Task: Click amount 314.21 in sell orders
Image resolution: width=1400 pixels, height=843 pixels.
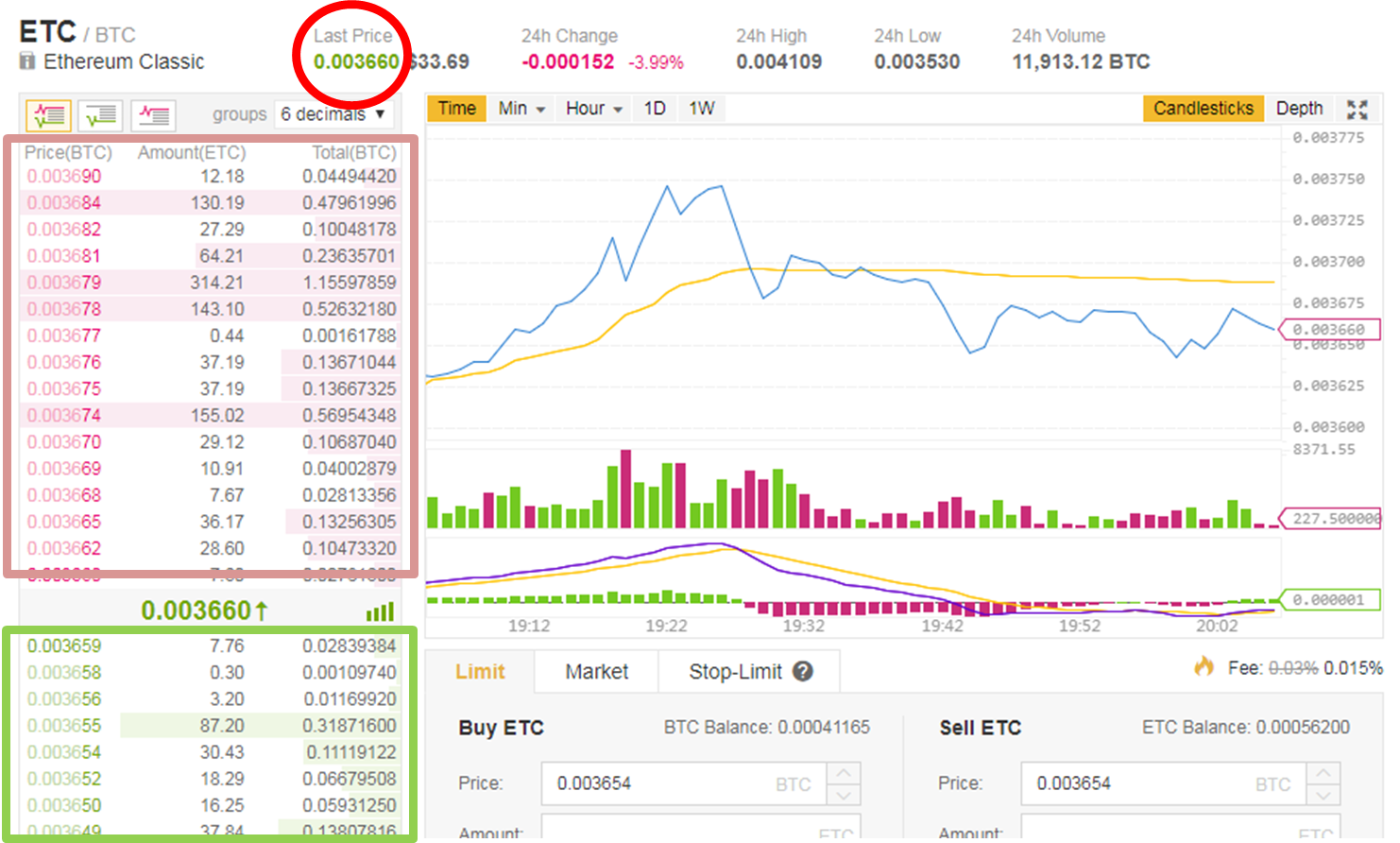Action: 216,283
